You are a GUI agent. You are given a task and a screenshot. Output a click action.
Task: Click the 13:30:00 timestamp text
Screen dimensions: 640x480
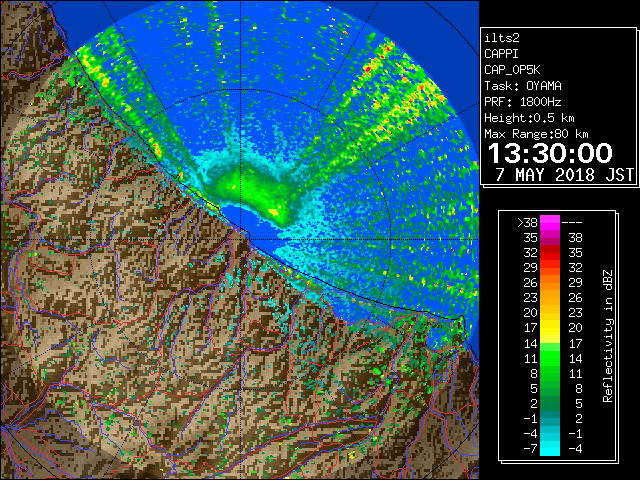point(550,153)
